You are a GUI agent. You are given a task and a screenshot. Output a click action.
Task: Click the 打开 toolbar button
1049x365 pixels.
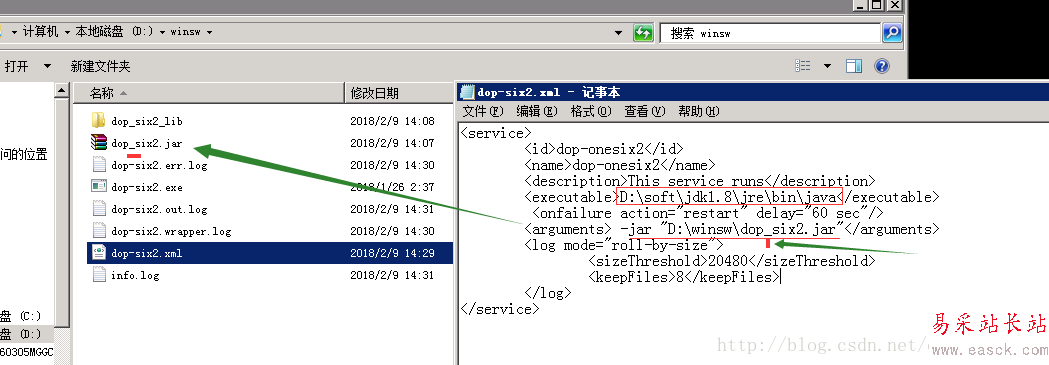pos(17,66)
